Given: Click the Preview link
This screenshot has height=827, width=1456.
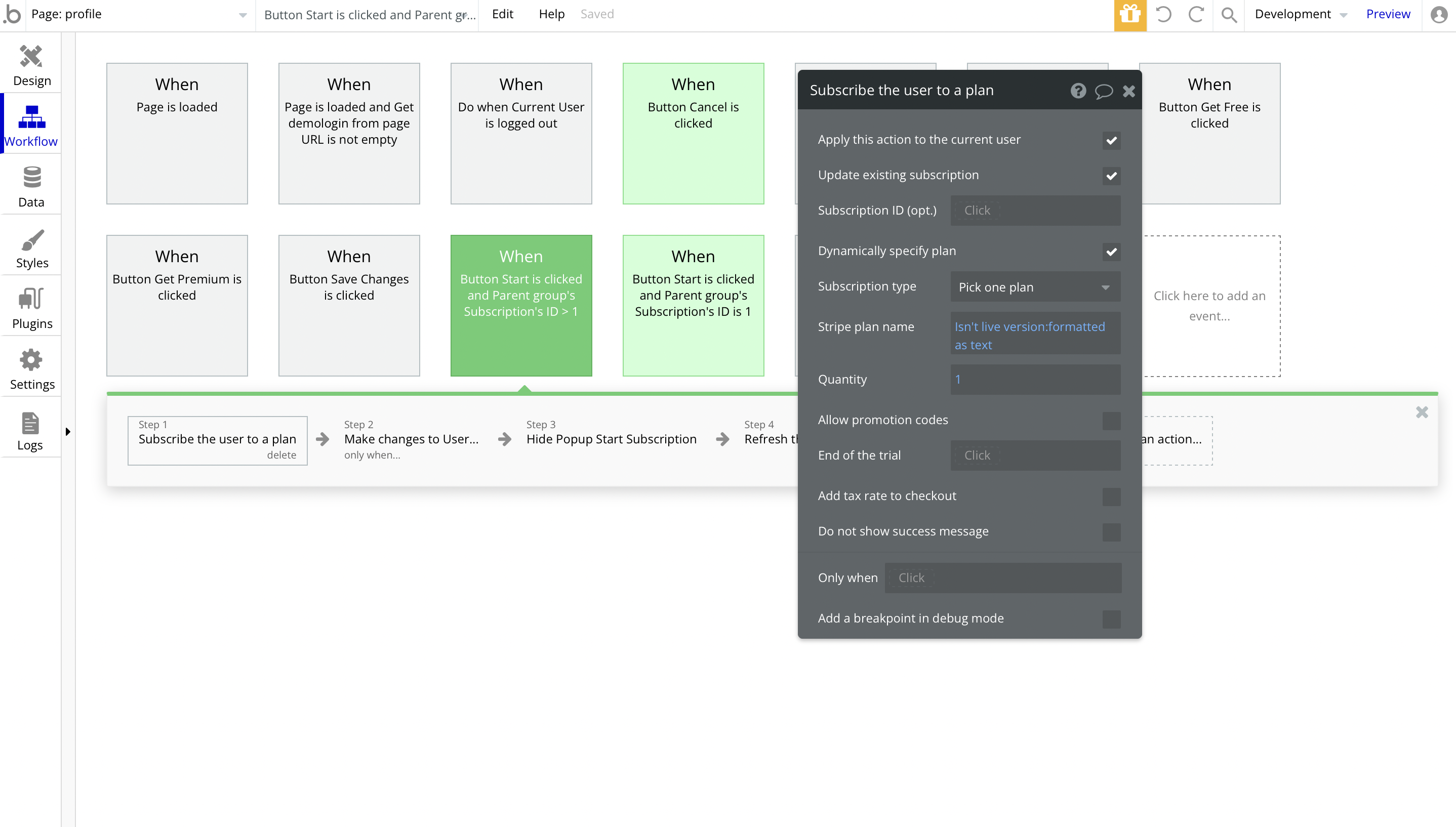Looking at the screenshot, I should tap(1387, 14).
